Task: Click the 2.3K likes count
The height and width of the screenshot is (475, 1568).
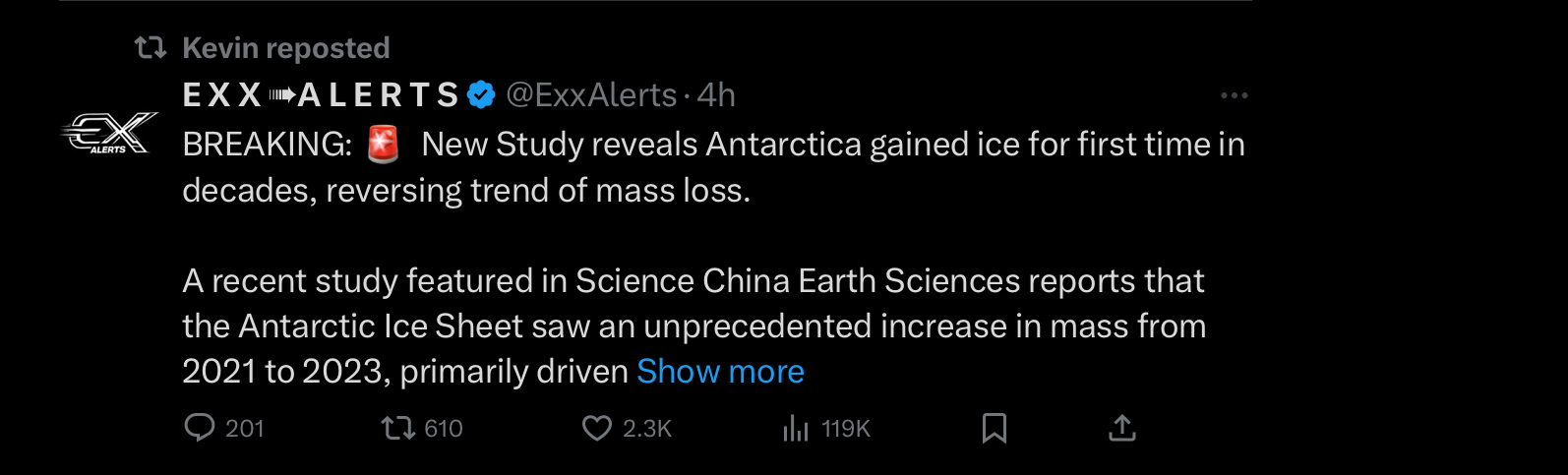Action: pos(647,429)
